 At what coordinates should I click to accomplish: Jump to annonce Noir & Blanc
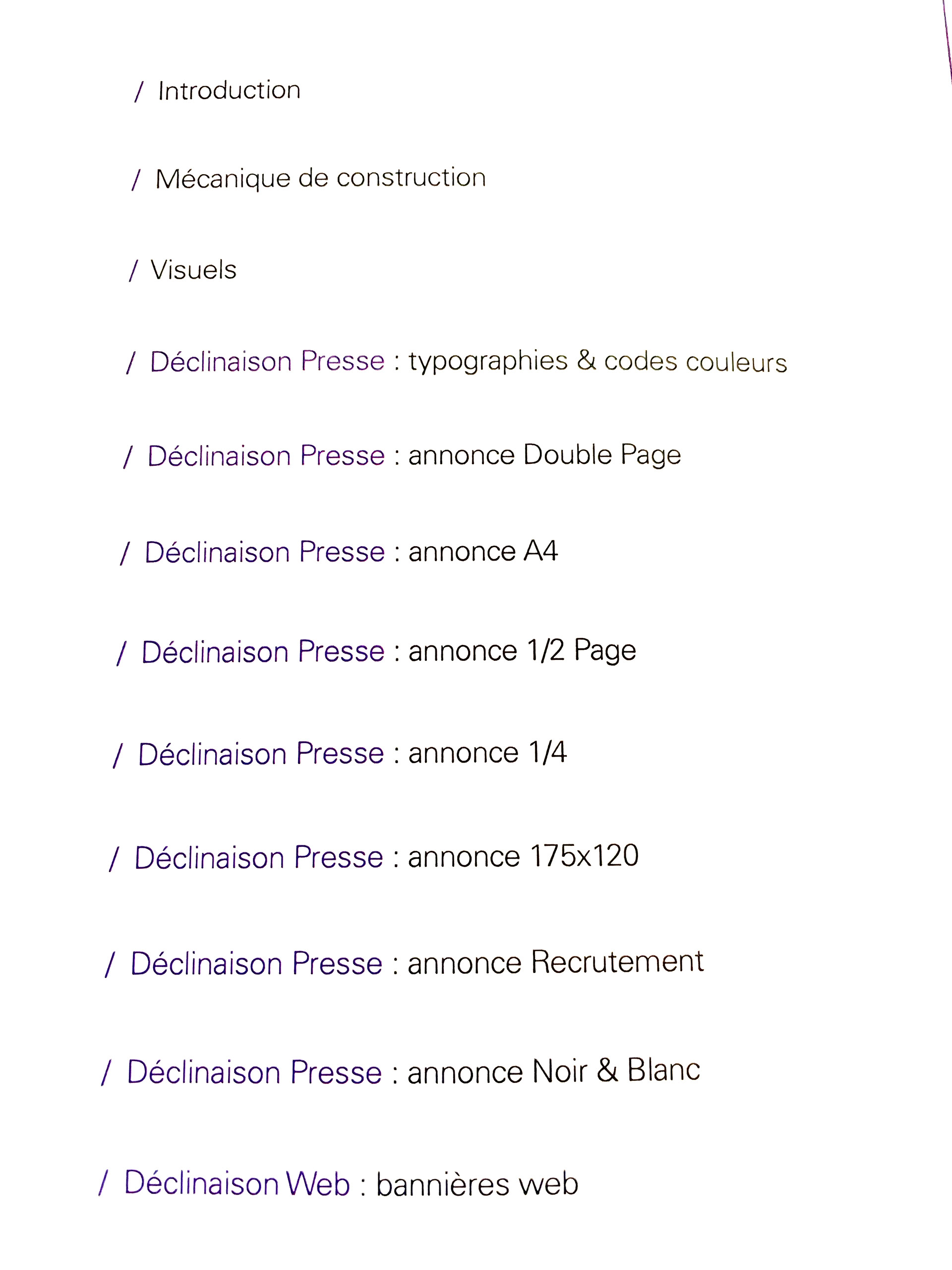pos(554,1071)
